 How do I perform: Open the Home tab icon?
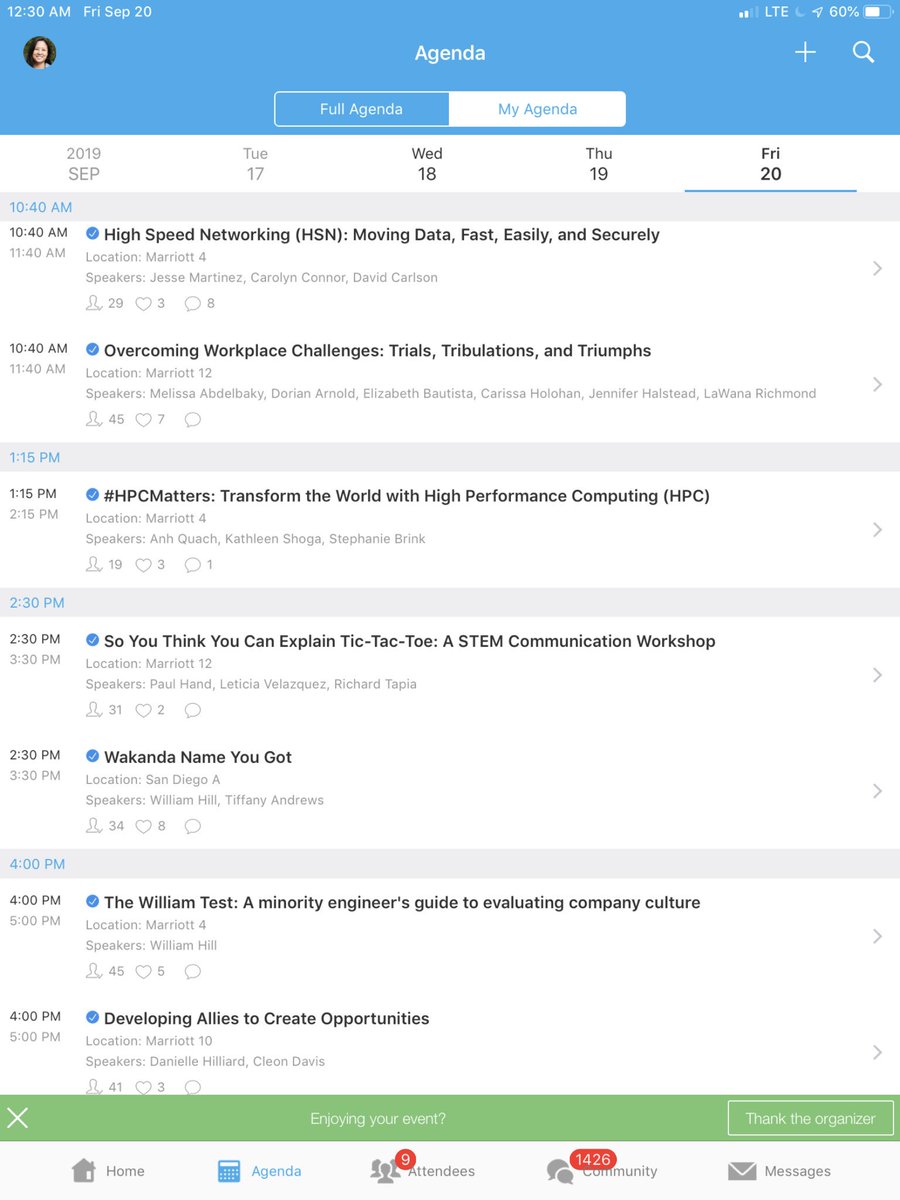(x=85, y=1169)
